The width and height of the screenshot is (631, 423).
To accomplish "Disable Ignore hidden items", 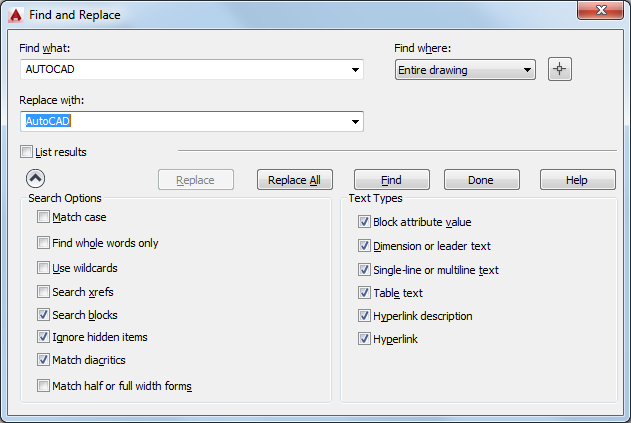I will (43, 337).
